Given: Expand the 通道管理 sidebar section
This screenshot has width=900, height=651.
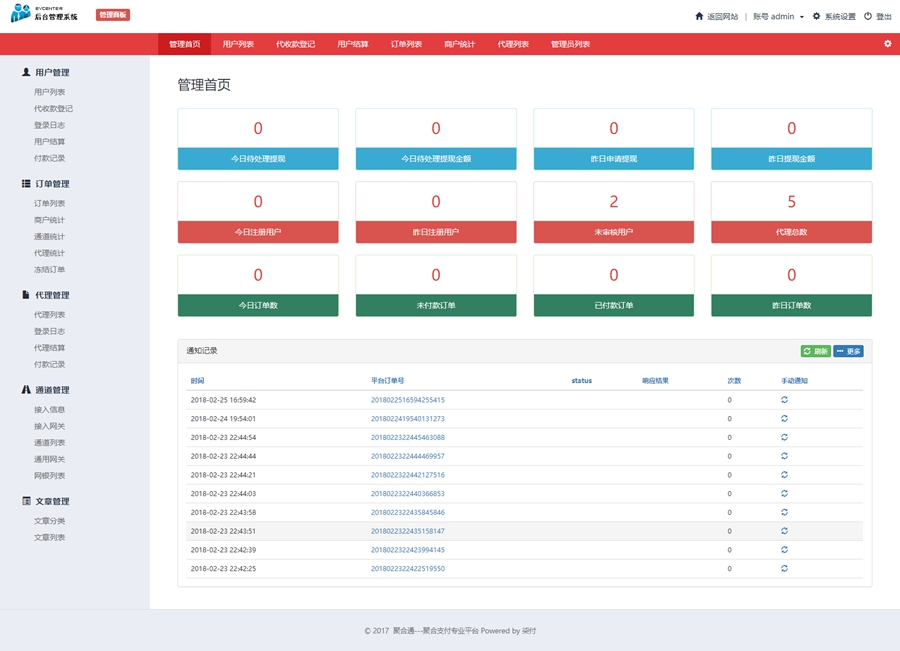Looking at the screenshot, I should [51, 390].
